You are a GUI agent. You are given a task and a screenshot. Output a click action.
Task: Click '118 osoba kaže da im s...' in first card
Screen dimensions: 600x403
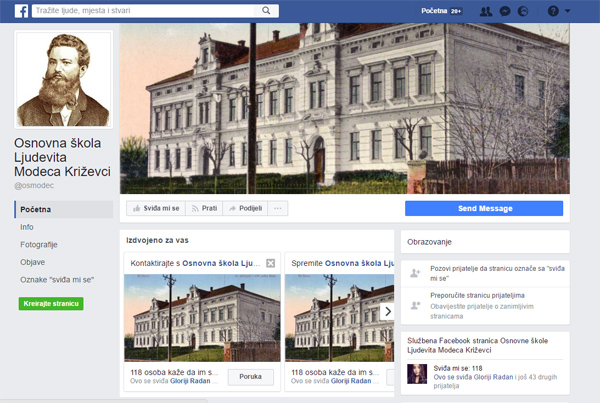174,372
